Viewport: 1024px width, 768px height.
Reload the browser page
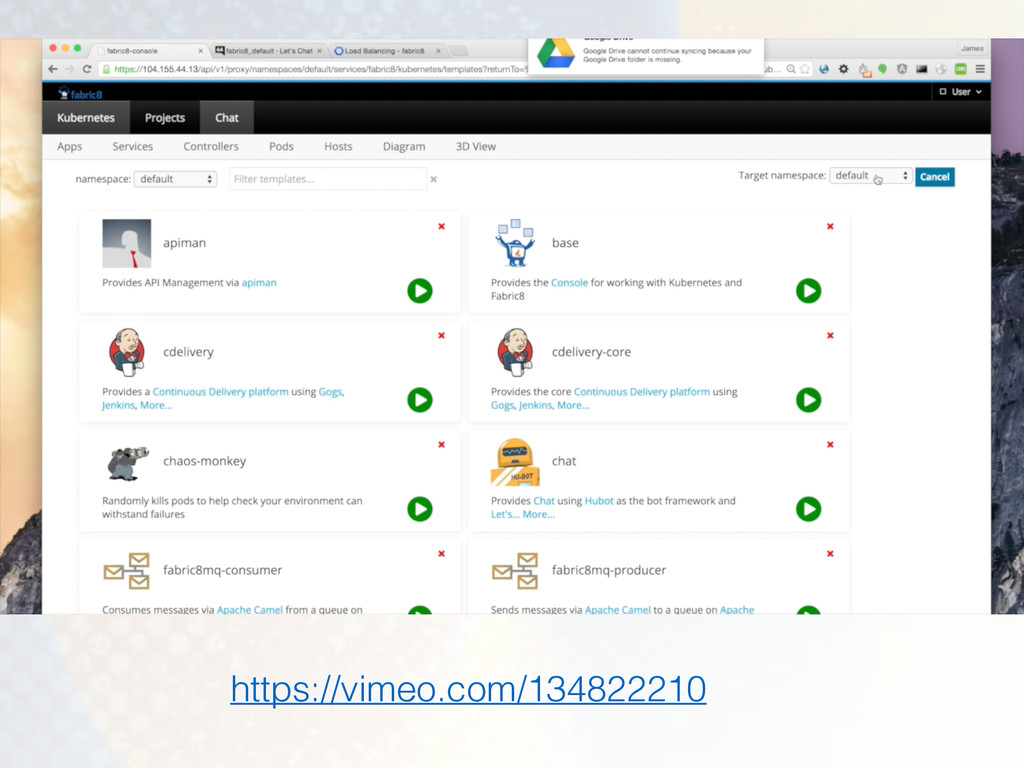click(87, 69)
